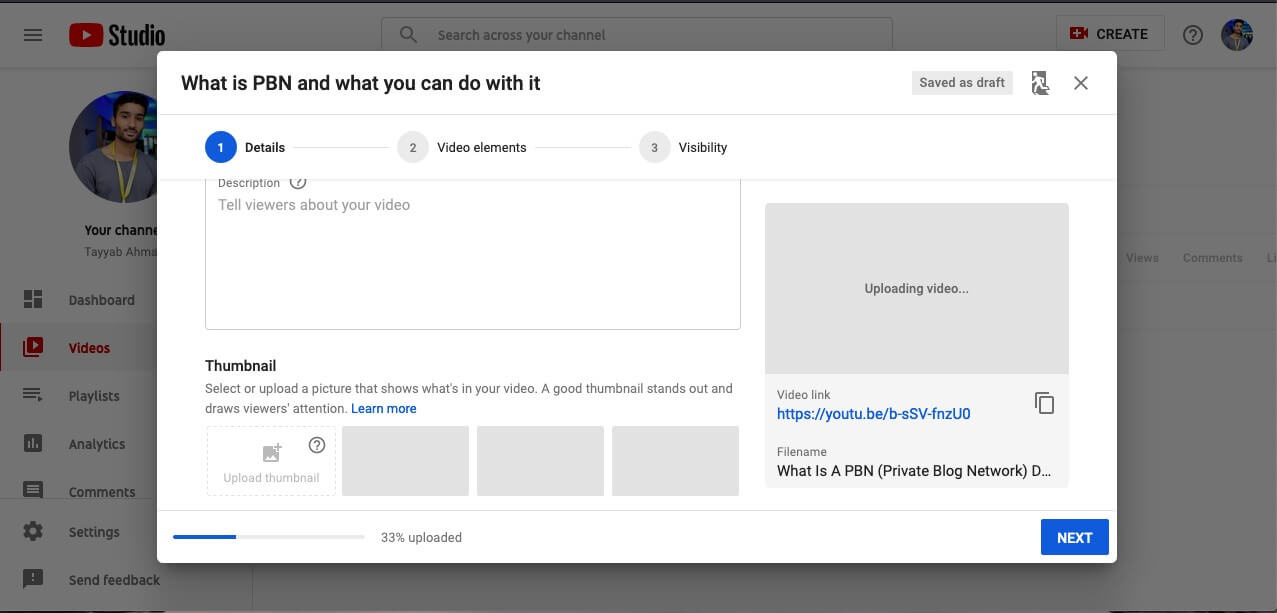The image size is (1277, 613).
Task: Click the hamburger menu icon
Action: point(33,35)
